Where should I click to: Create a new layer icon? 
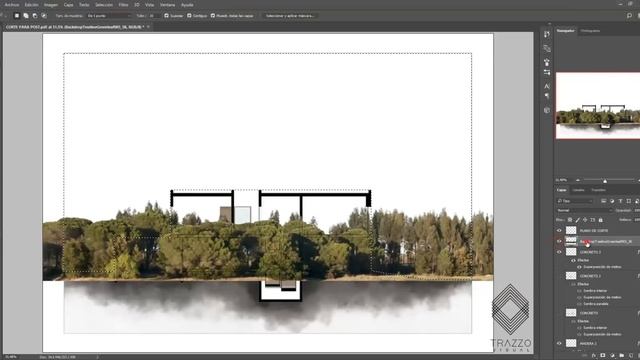click(x=631, y=356)
